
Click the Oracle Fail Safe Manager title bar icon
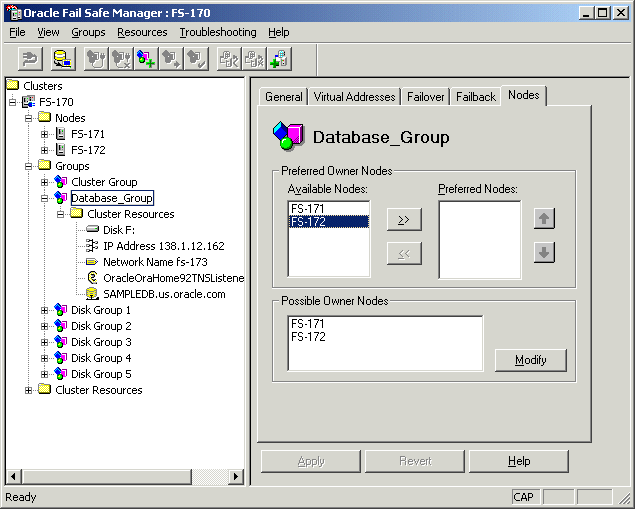(14, 13)
